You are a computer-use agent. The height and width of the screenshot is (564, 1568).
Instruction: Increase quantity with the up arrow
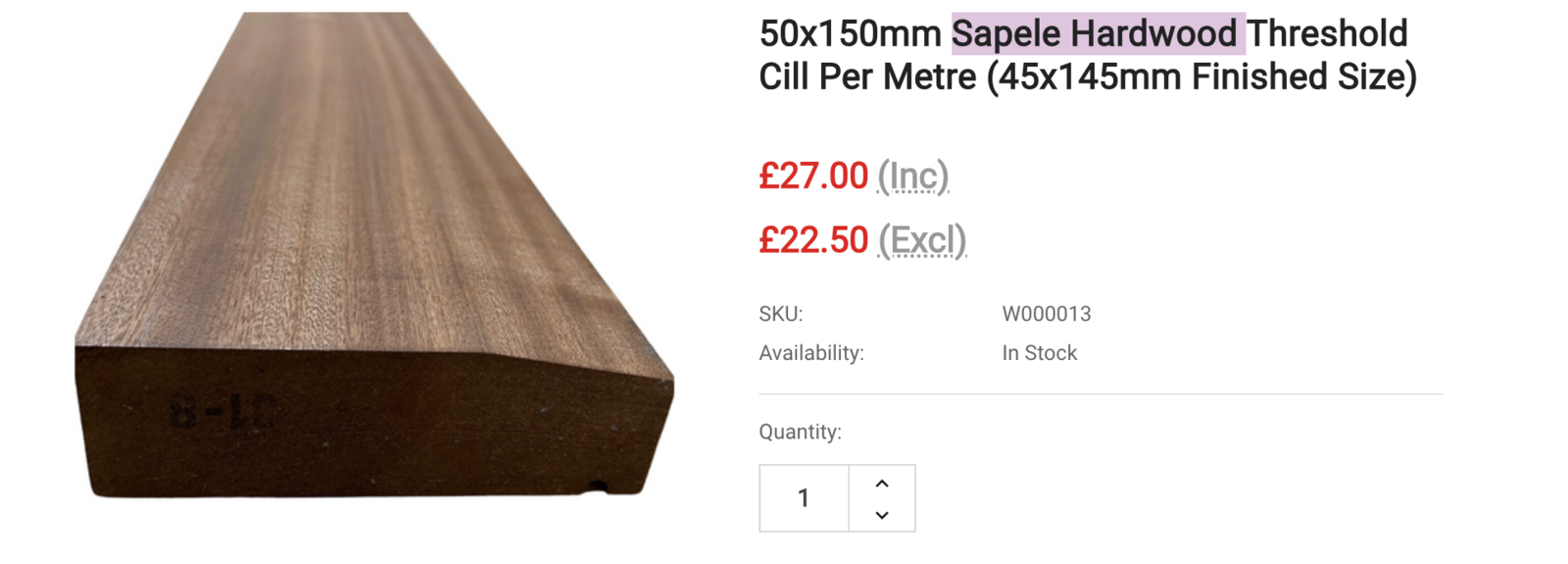pos(882,484)
